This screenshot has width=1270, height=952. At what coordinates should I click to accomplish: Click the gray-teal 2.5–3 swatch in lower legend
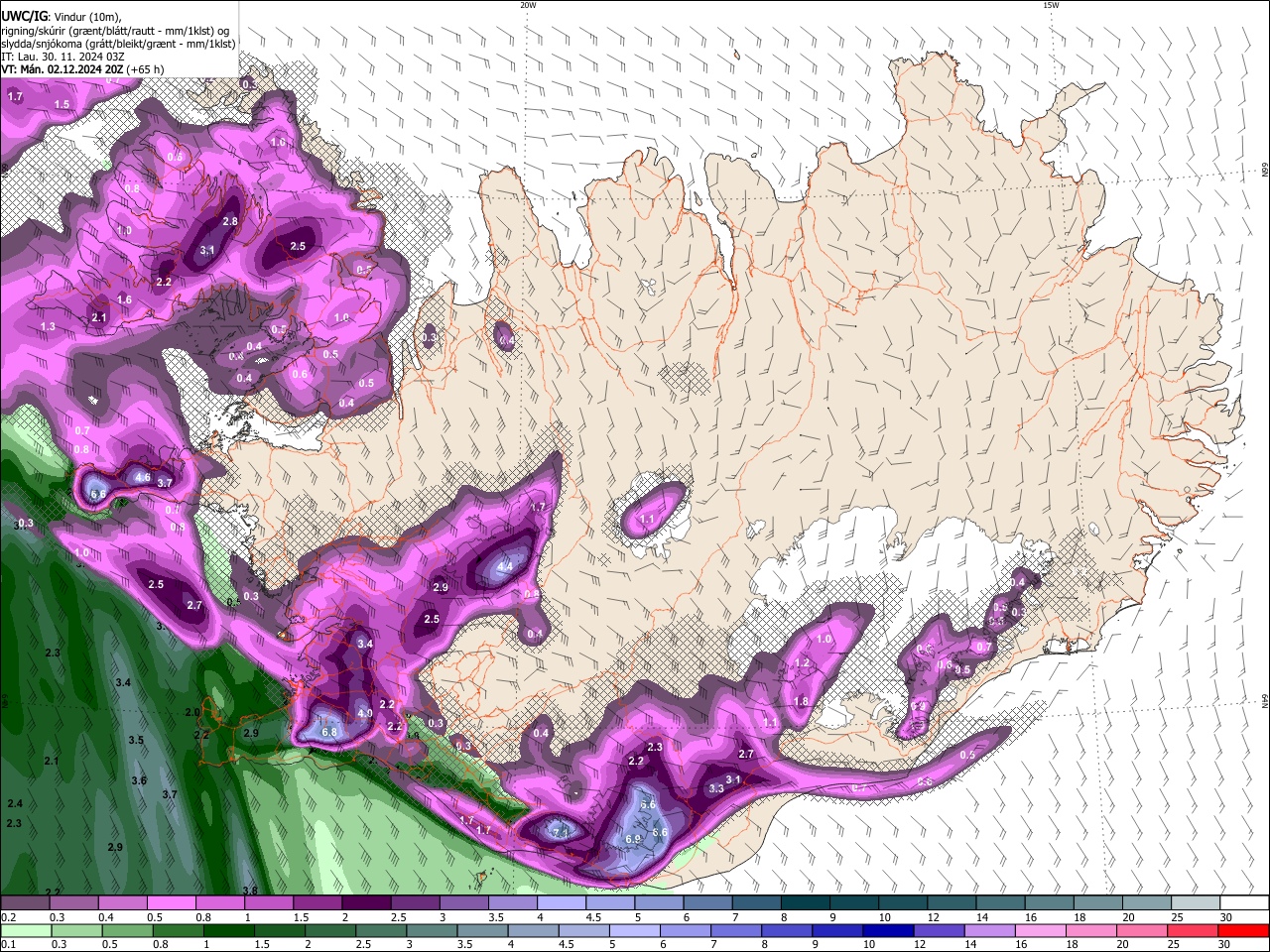point(381,930)
